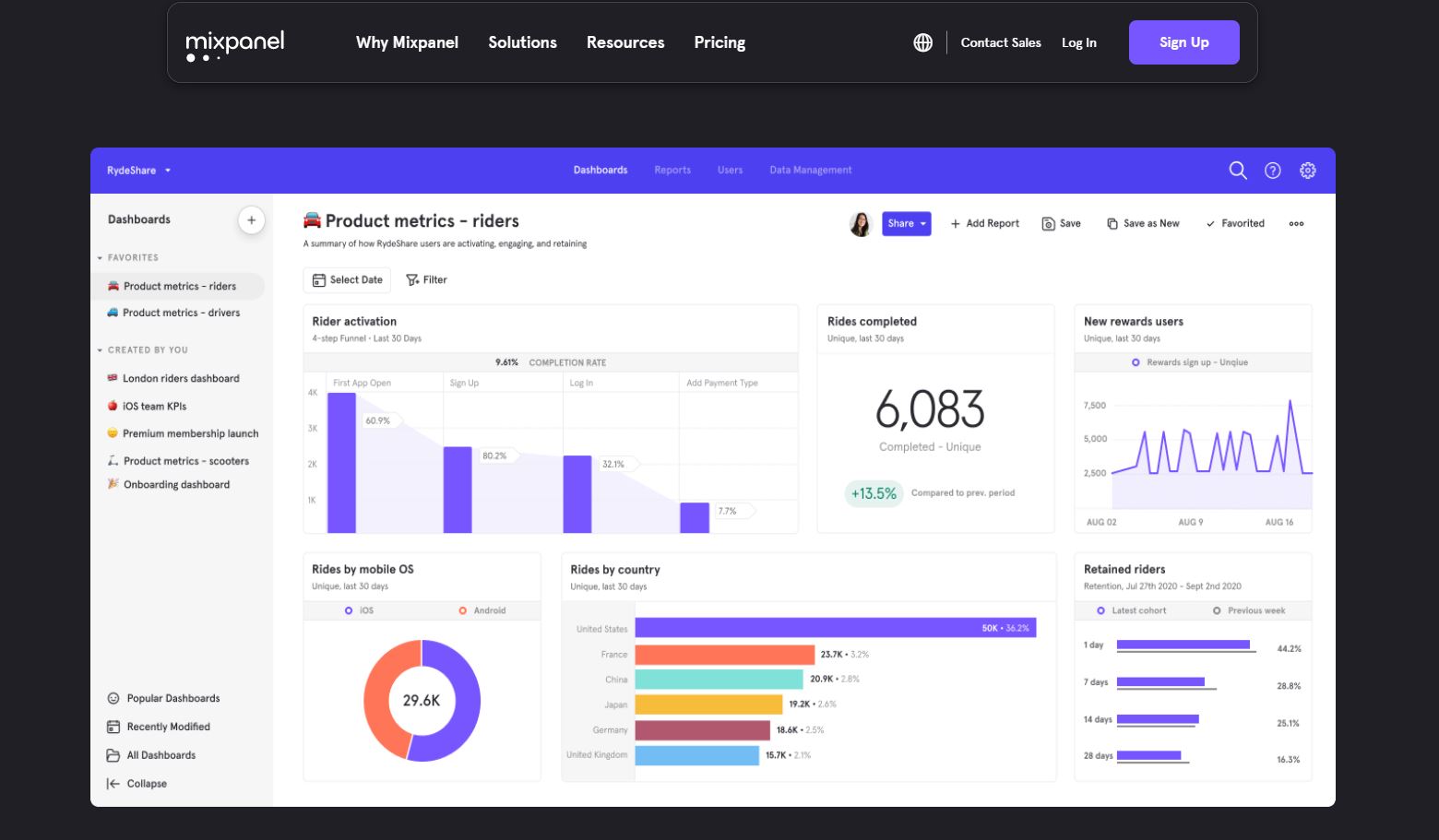
Task: Collapse the CREATED BY YOU section
Action: click(x=142, y=350)
